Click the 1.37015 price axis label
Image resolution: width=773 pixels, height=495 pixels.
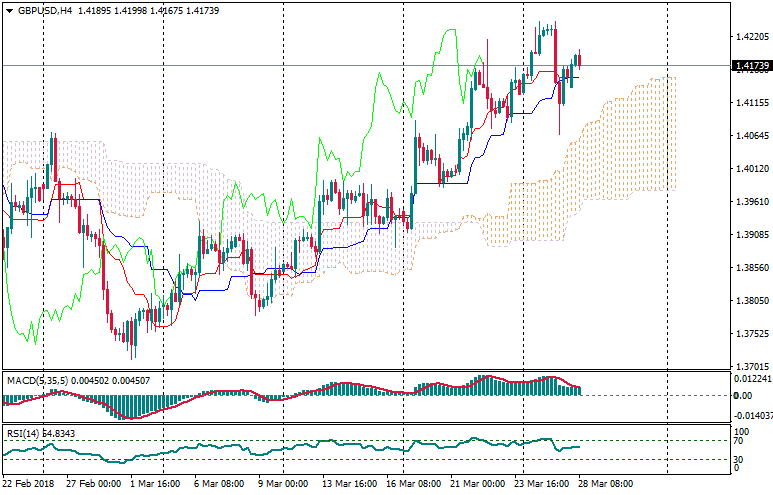pos(750,367)
